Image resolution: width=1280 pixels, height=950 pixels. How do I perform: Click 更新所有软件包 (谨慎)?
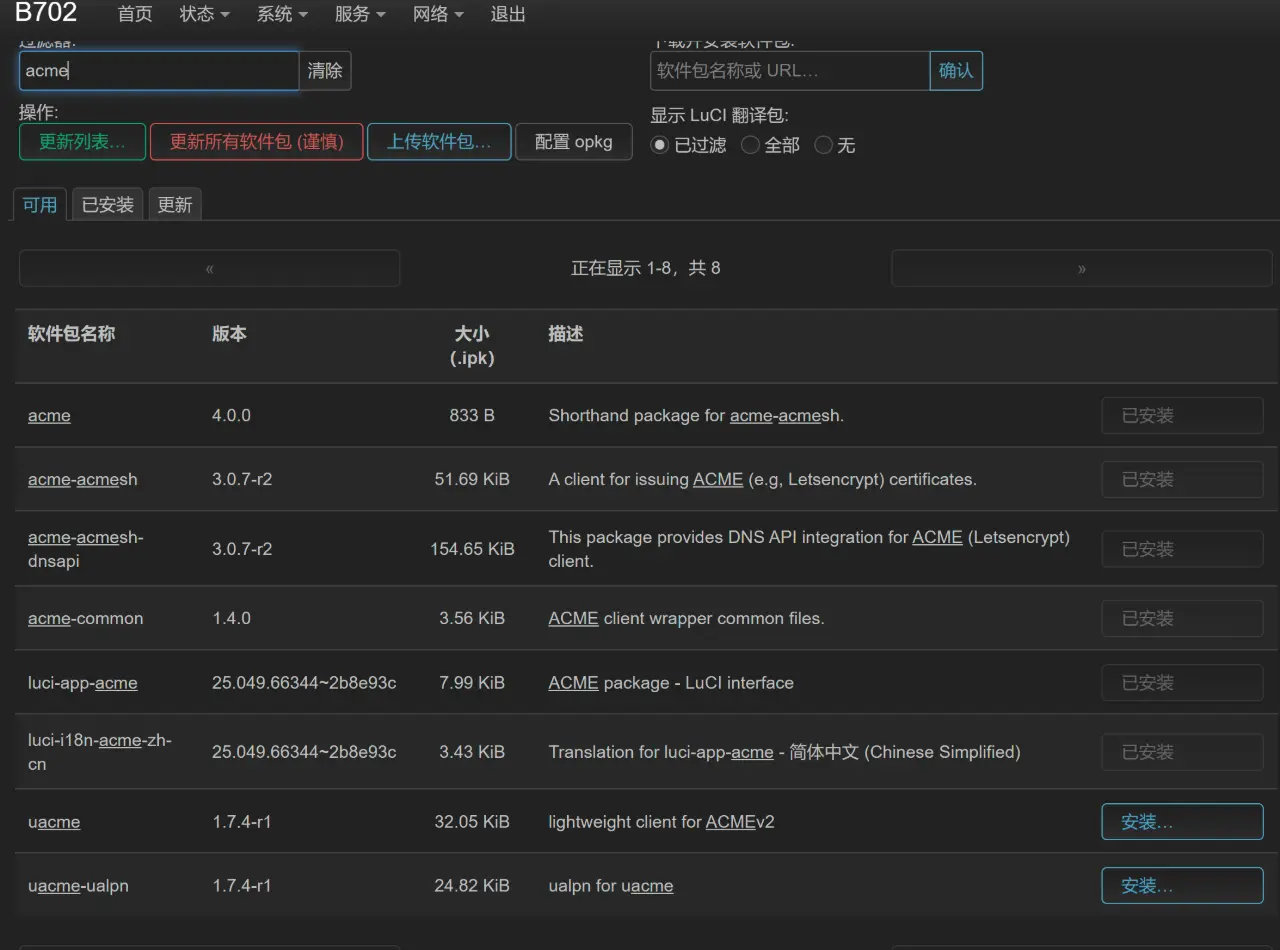[256, 142]
